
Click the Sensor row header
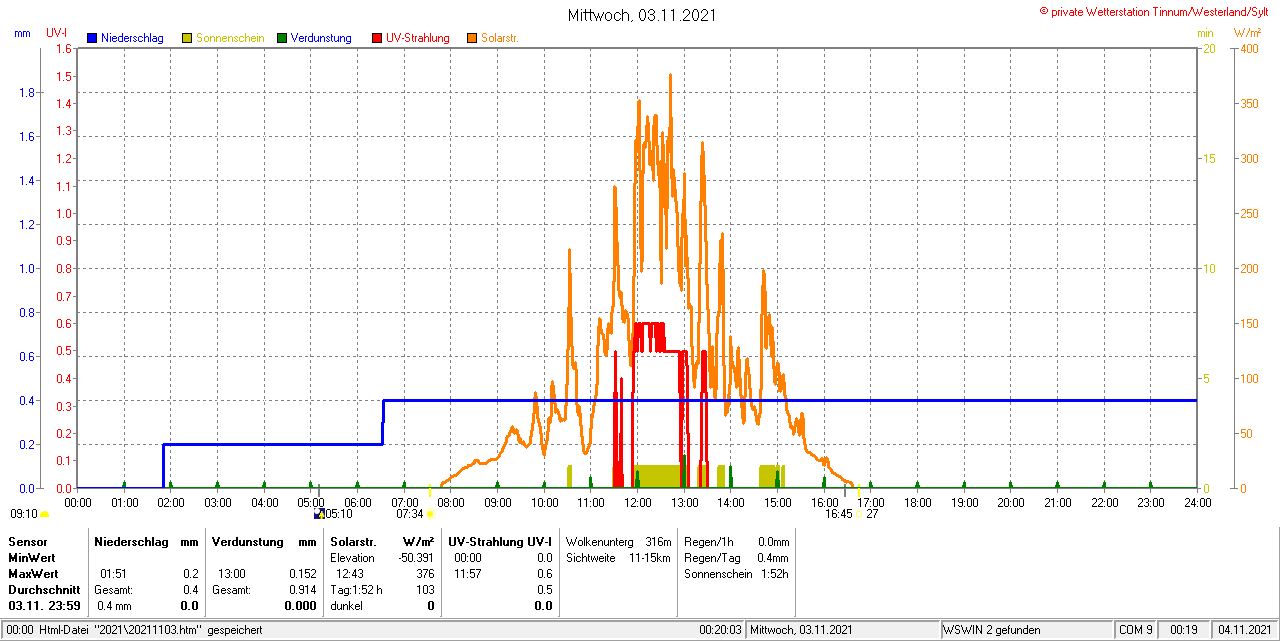click(x=27, y=541)
